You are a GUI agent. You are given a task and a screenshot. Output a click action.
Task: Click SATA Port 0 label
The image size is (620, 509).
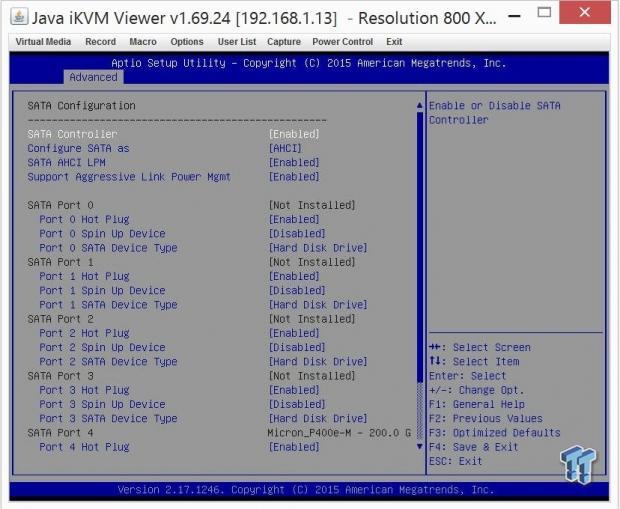point(60,205)
